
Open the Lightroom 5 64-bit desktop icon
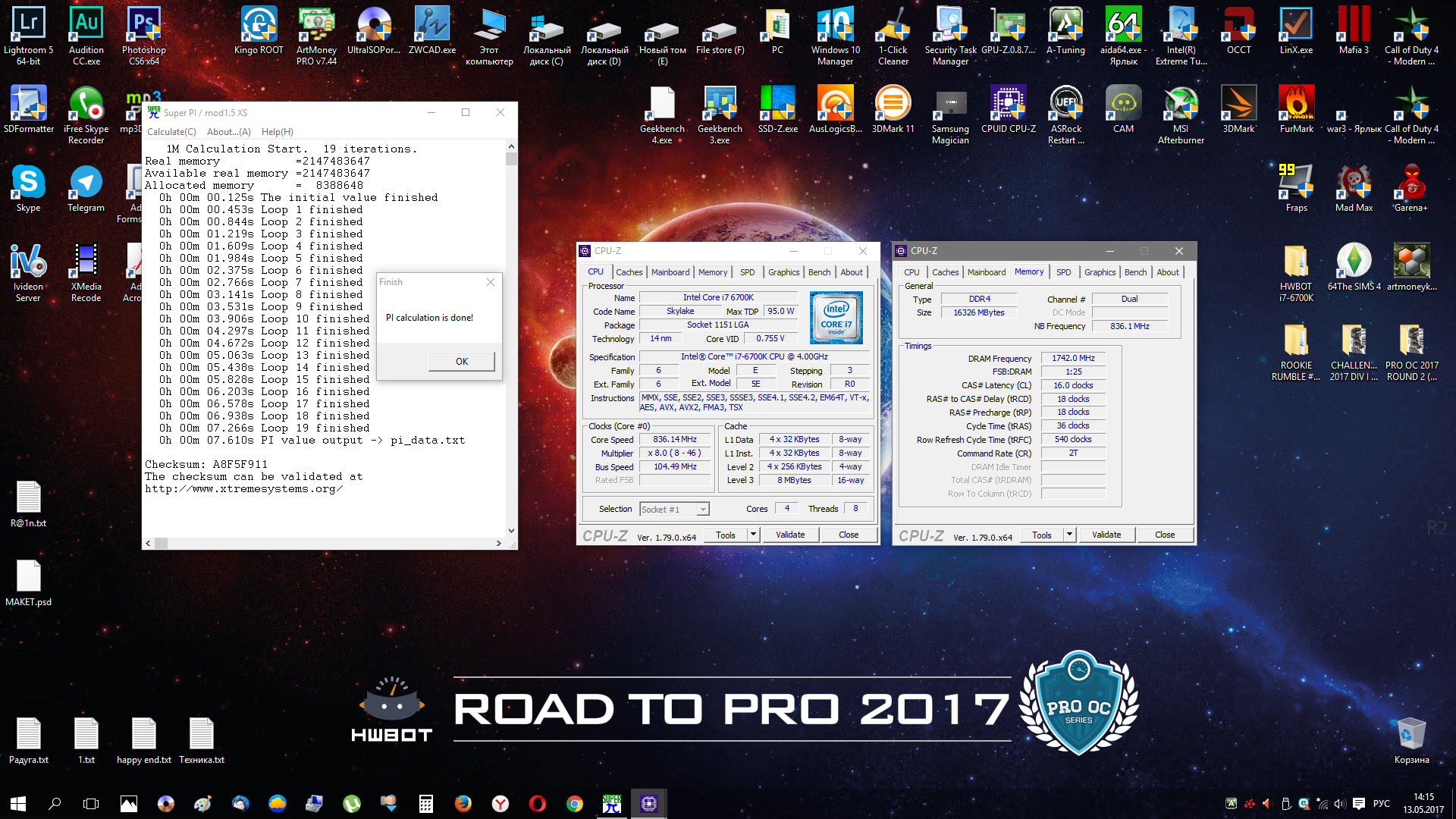pos(28,35)
